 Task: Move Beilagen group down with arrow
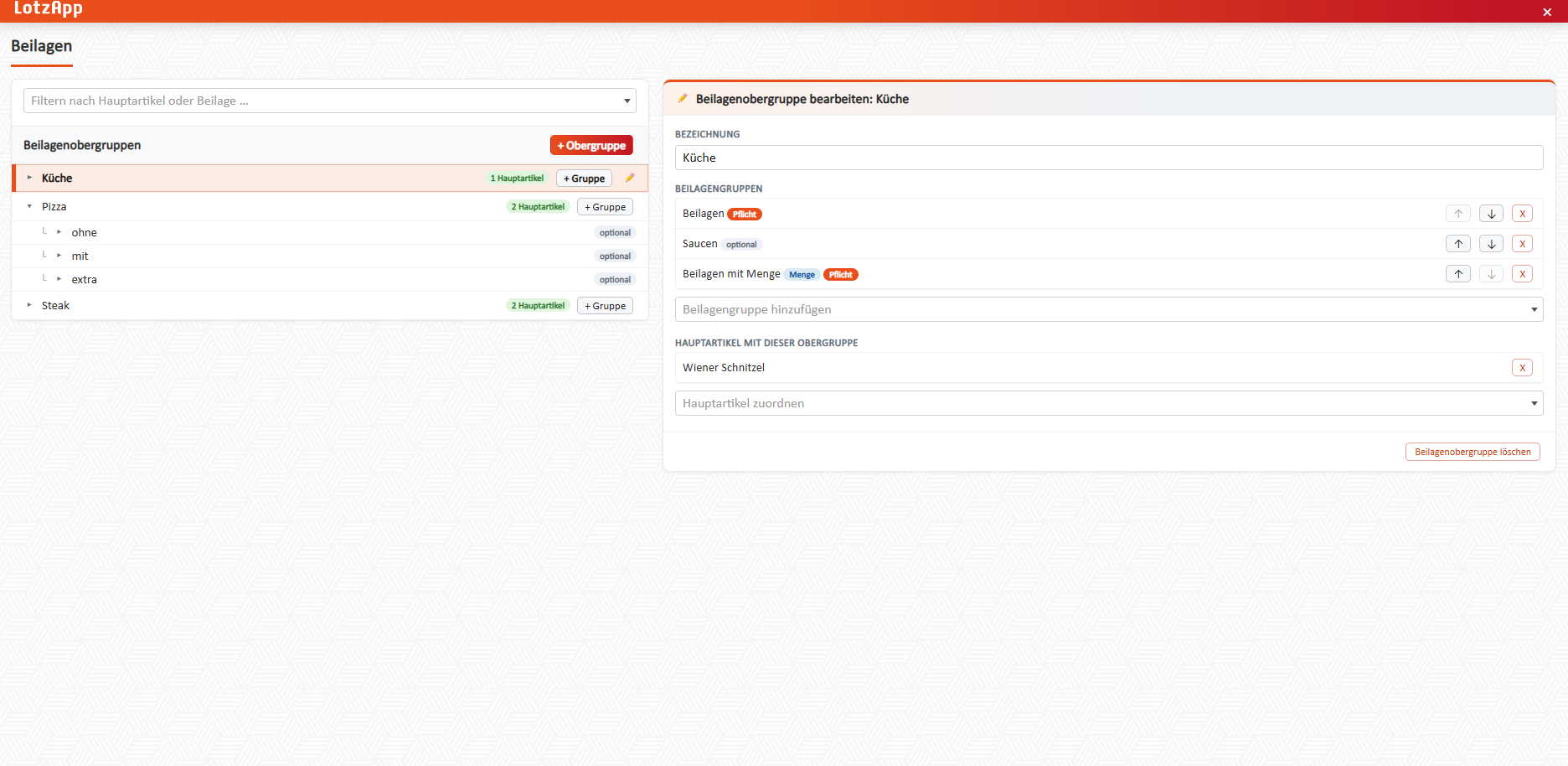(x=1491, y=214)
